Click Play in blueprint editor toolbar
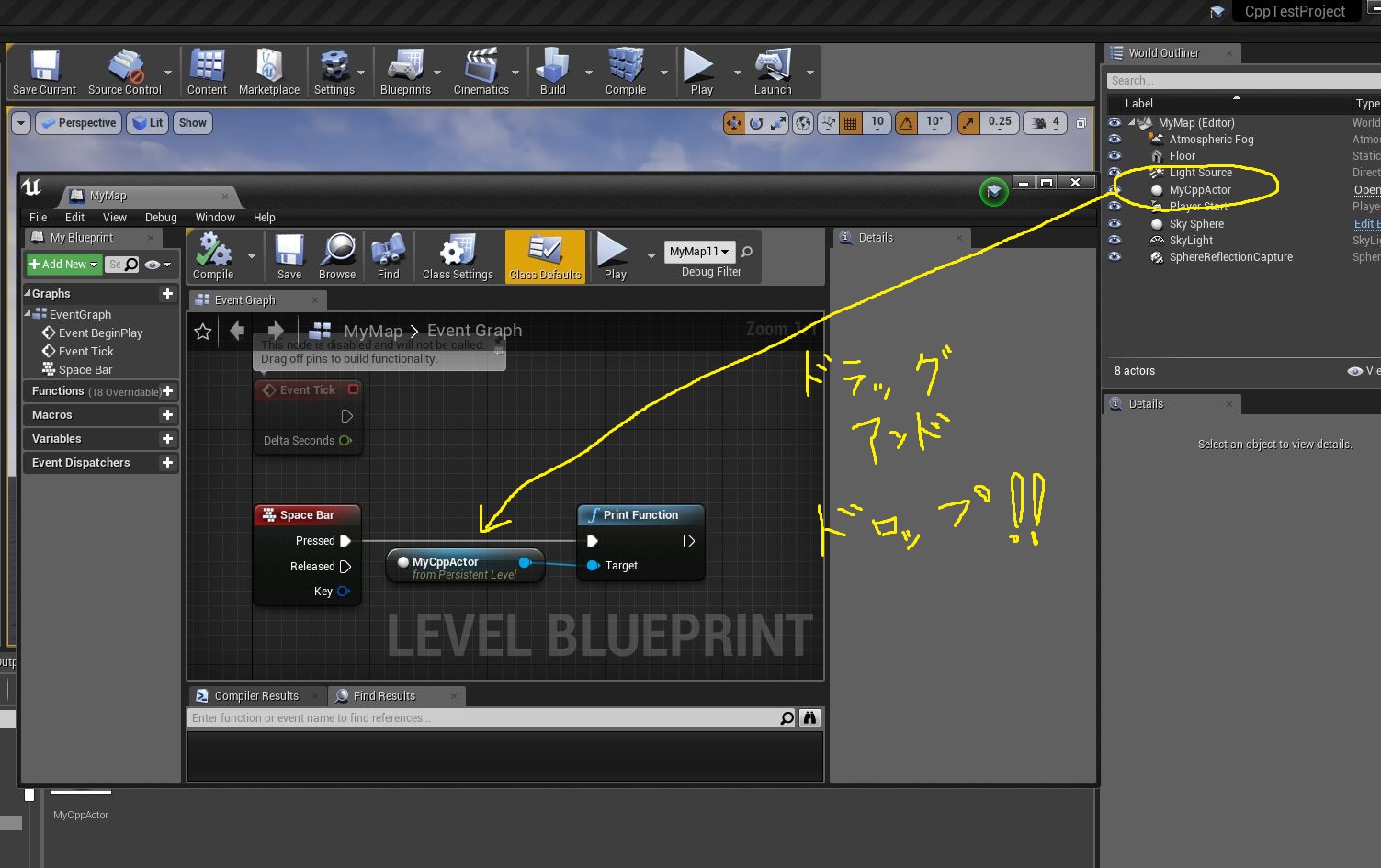The height and width of the screenshot is (868, 1381). pyautogui.click(x=615, y=256)
